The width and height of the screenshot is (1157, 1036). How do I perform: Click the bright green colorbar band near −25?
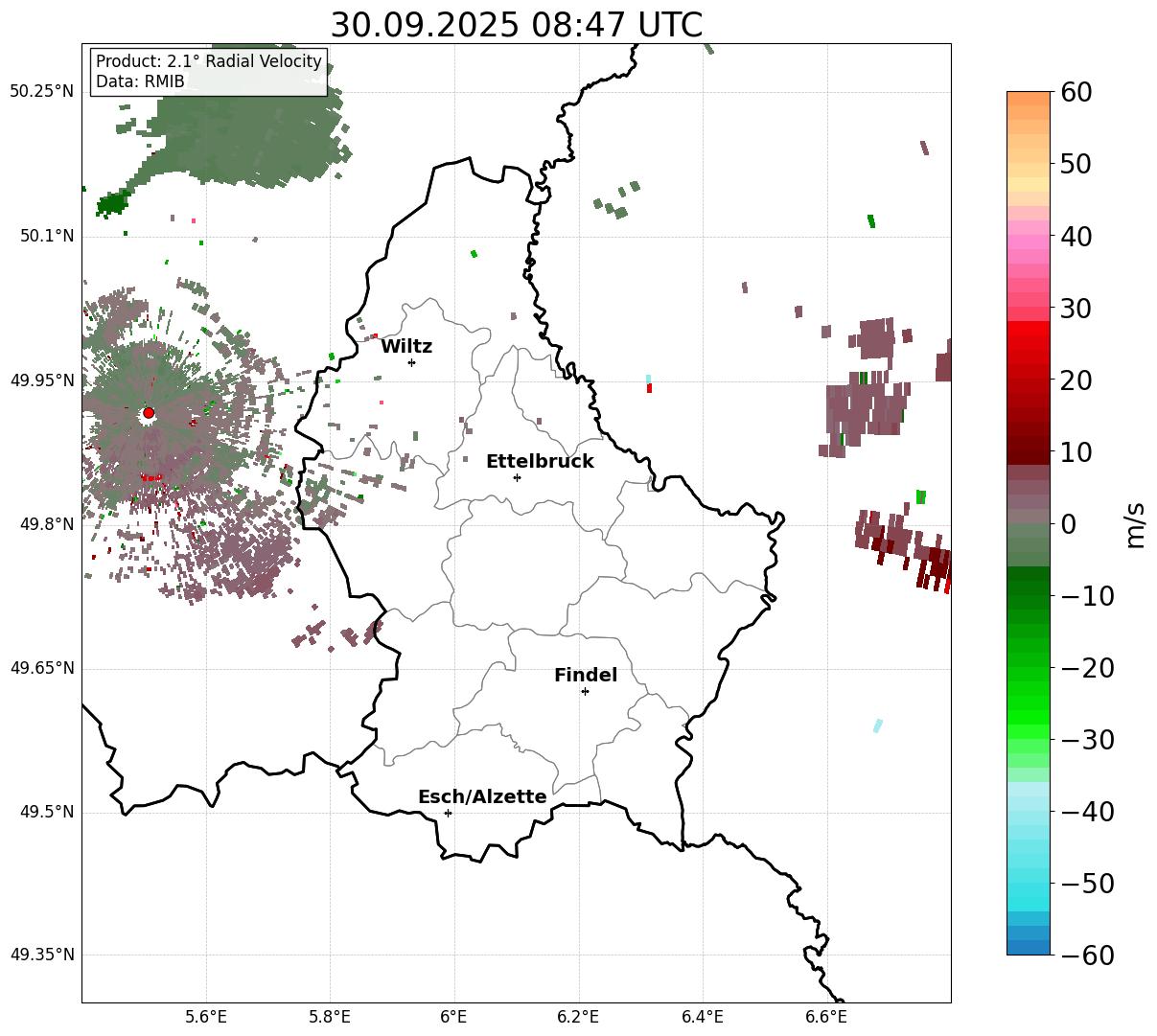(x=1029, y=704)
